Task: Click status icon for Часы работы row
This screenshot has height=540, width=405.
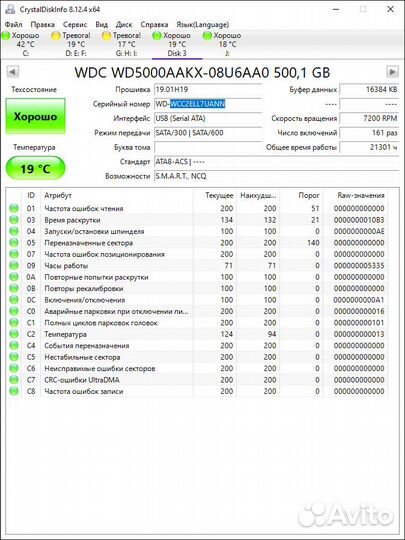Action: tap(14, 266)
